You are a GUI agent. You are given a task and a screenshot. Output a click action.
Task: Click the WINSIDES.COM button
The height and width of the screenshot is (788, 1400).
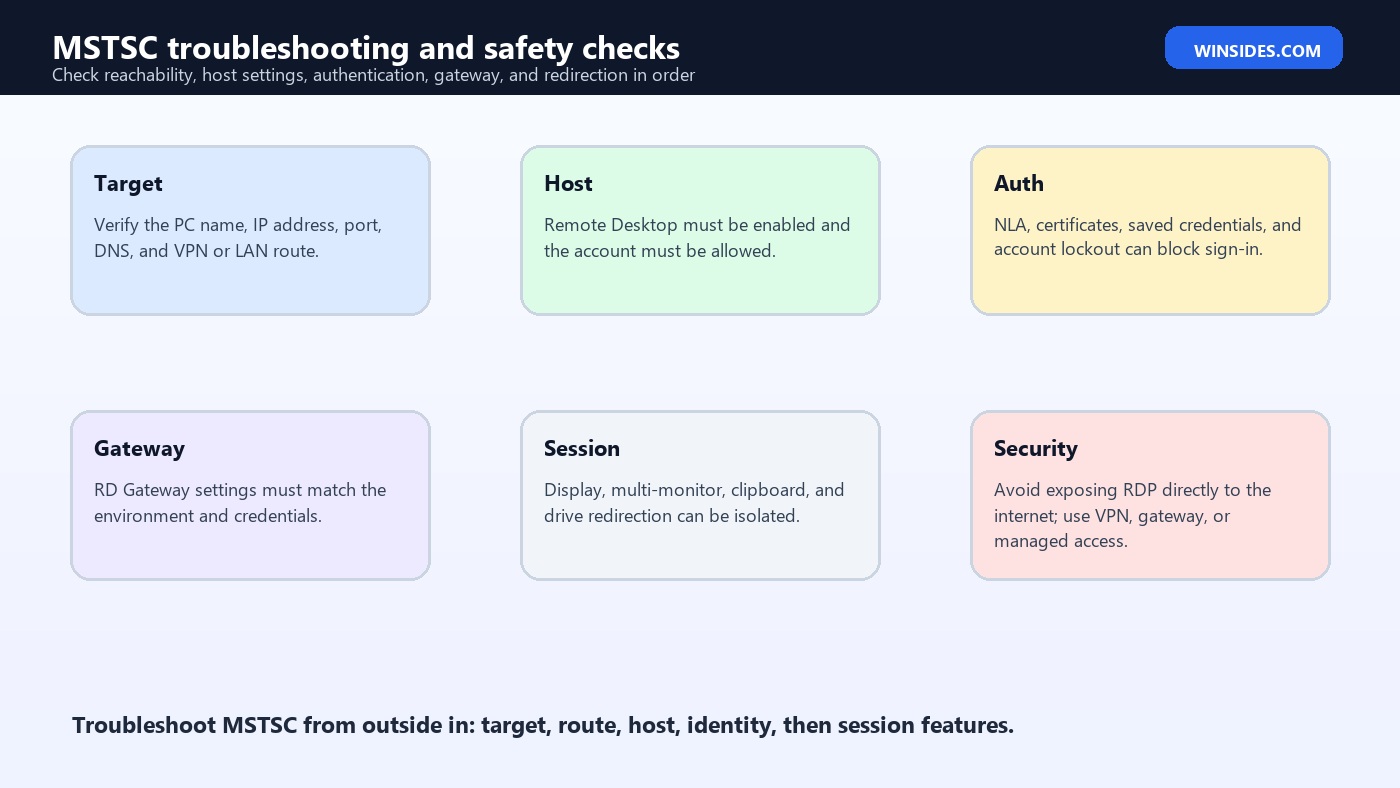[1253, 48]
